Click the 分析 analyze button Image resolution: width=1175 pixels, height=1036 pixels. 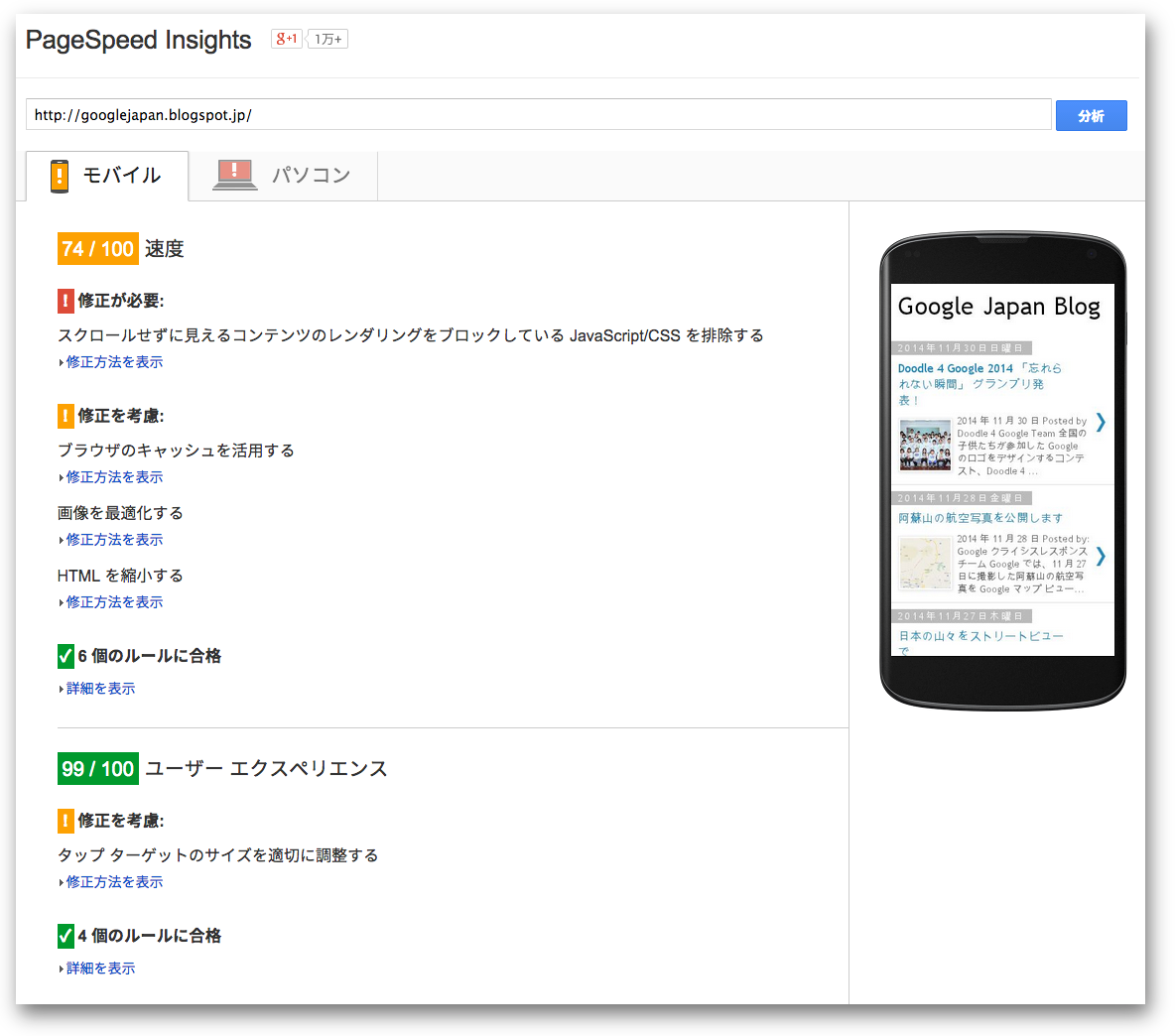pos(1091,115)
